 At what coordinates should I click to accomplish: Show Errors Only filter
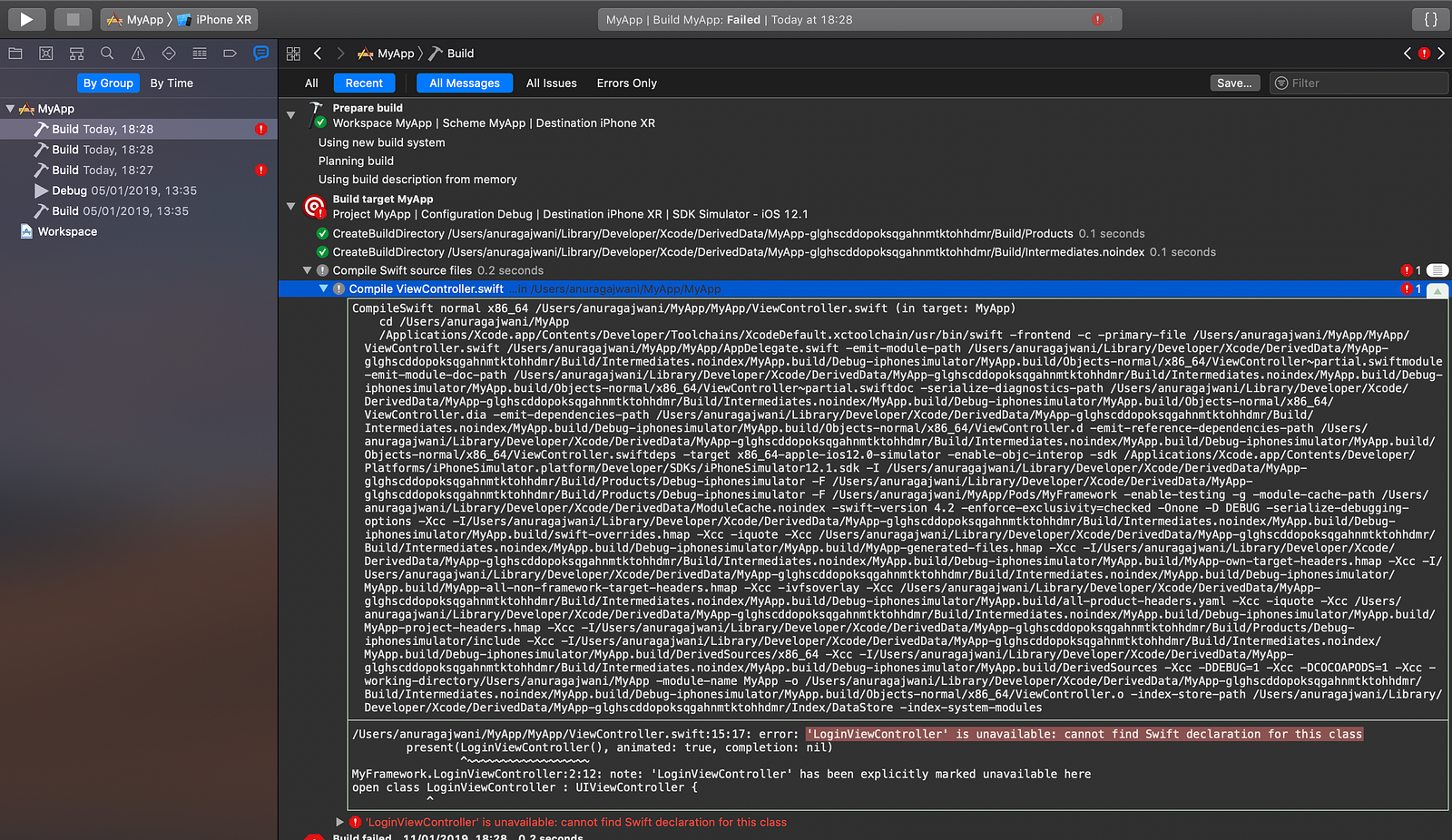tap(627, 83)
